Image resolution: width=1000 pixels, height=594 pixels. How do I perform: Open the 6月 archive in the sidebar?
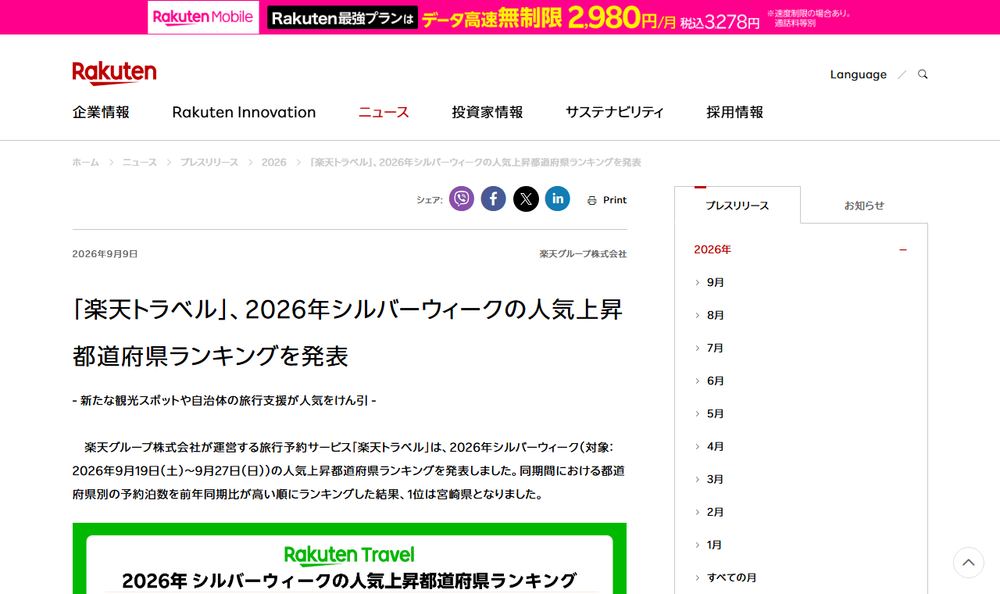coord(715,381)
